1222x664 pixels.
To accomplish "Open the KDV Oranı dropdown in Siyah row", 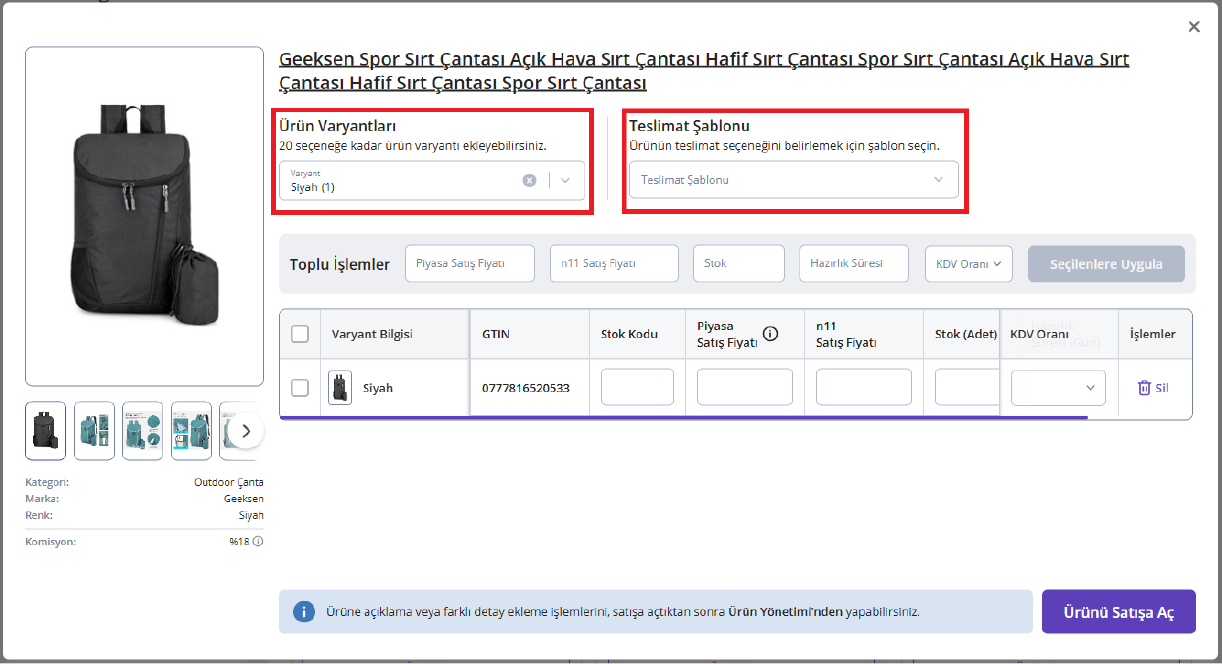I will point(1058,388).
